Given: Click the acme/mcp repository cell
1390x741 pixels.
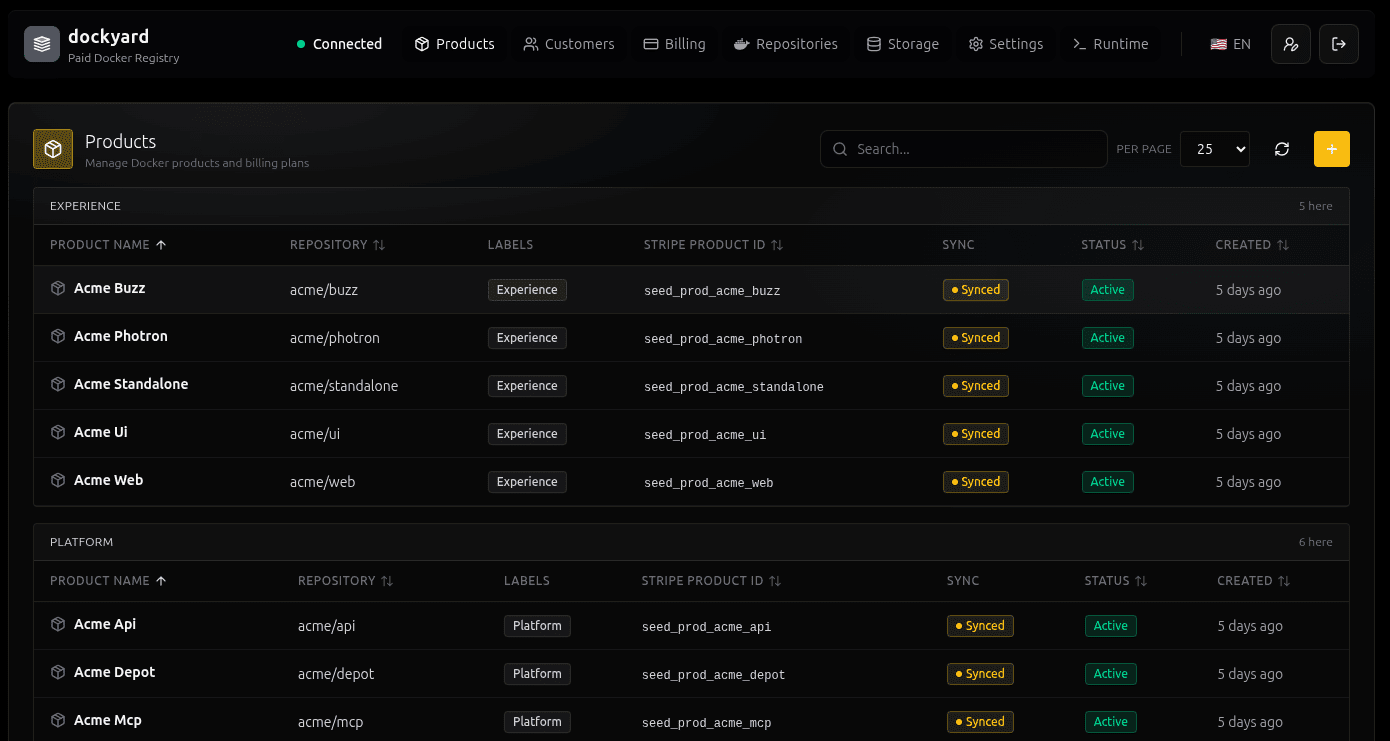Looking at the screenshot, I should click(331, 722).
